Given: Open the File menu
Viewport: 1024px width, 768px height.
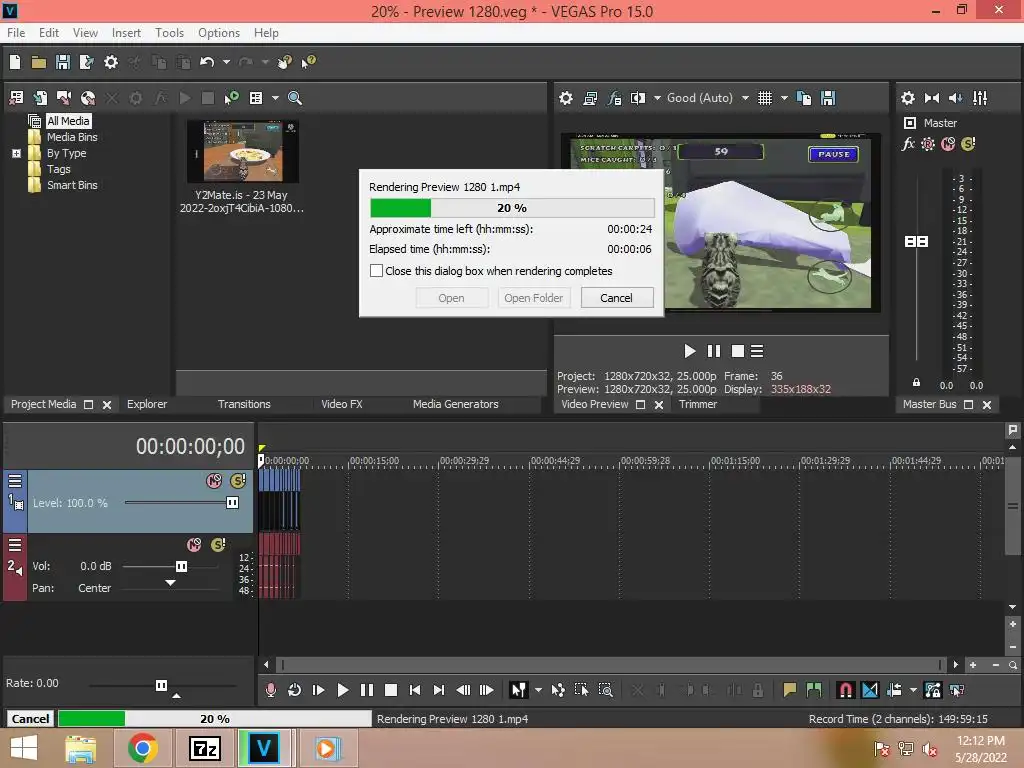Looking at the screenshot, I should pyautogui.click(x=16, y=33).
